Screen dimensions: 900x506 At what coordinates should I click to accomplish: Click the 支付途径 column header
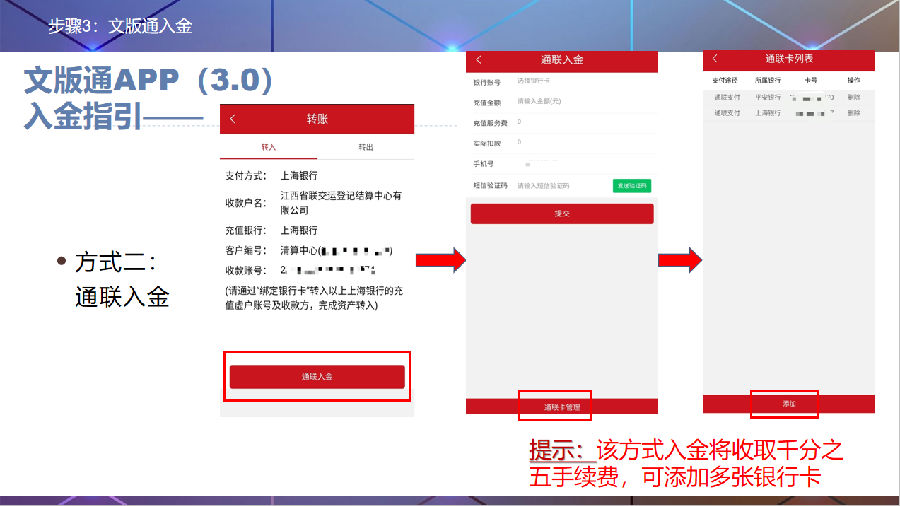click(x=725, y=80)
